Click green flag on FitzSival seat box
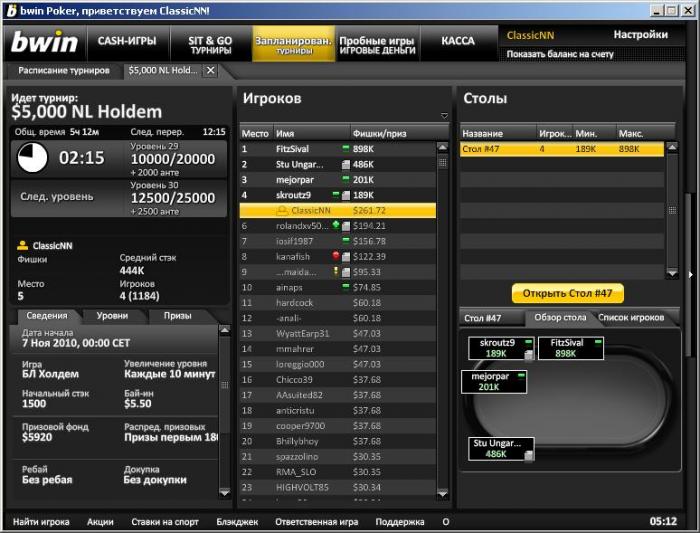 (x=598, y=342)
